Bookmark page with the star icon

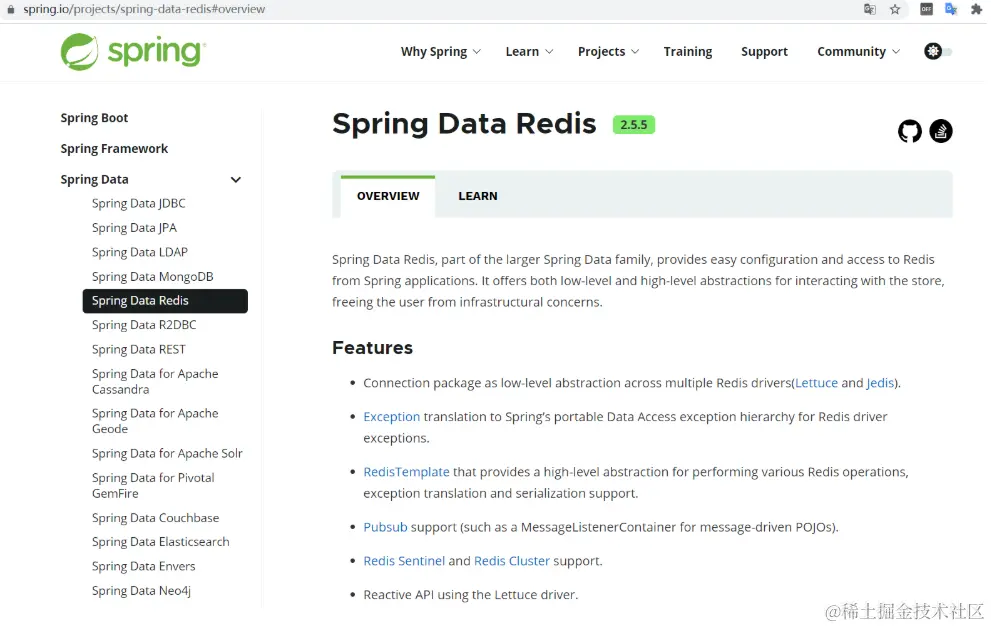pos(894,9)
